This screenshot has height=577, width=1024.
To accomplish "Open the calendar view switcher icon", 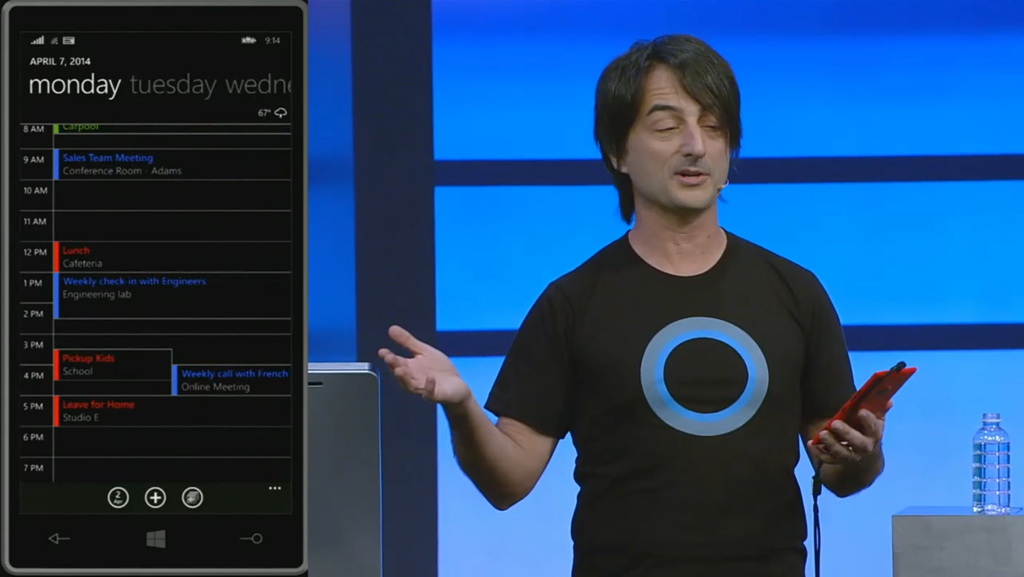I will 192,497.
